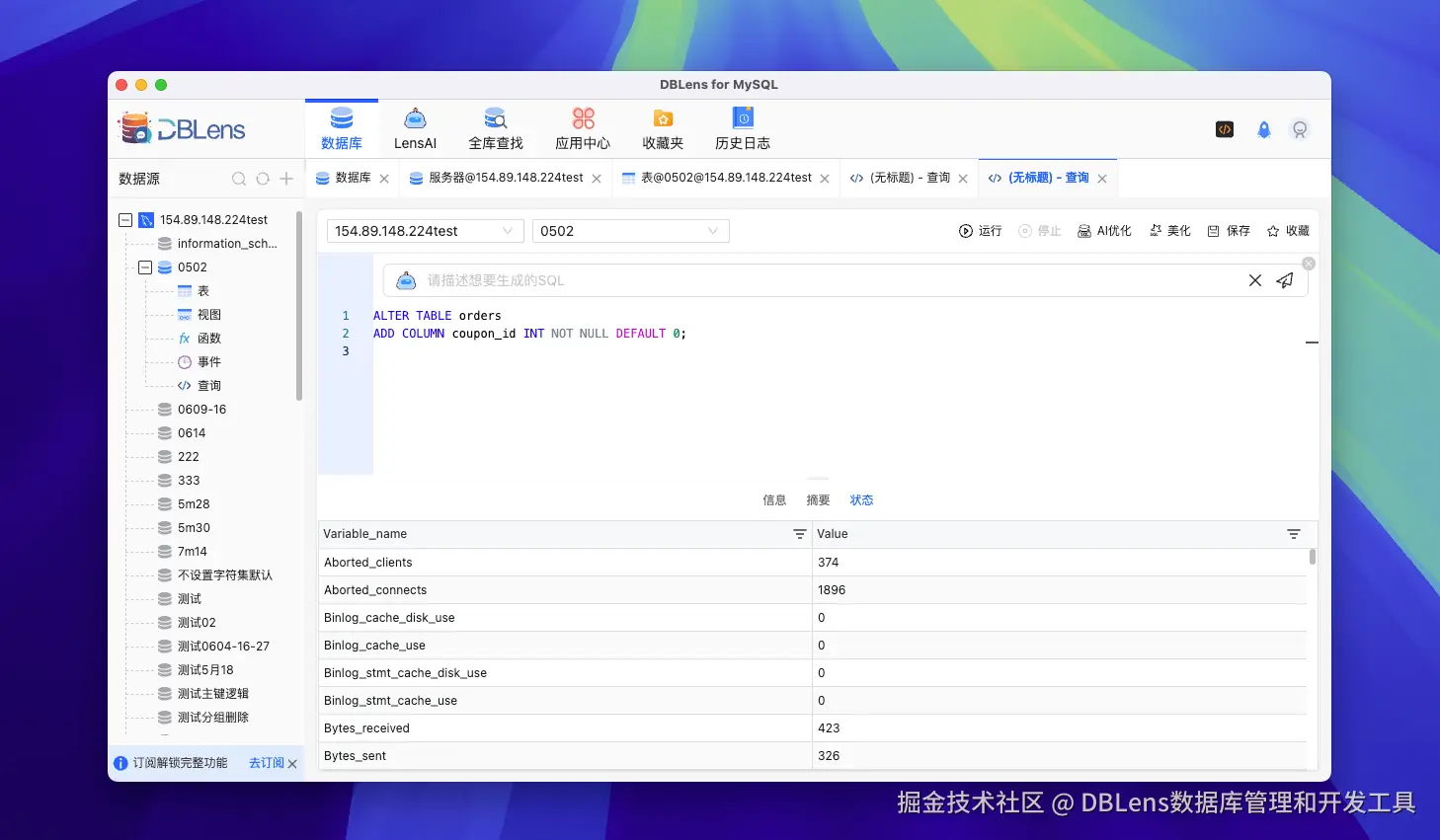Click the AI SQL description input field
This screenshot has width=1440, height=840.
[x=830, y=280]
